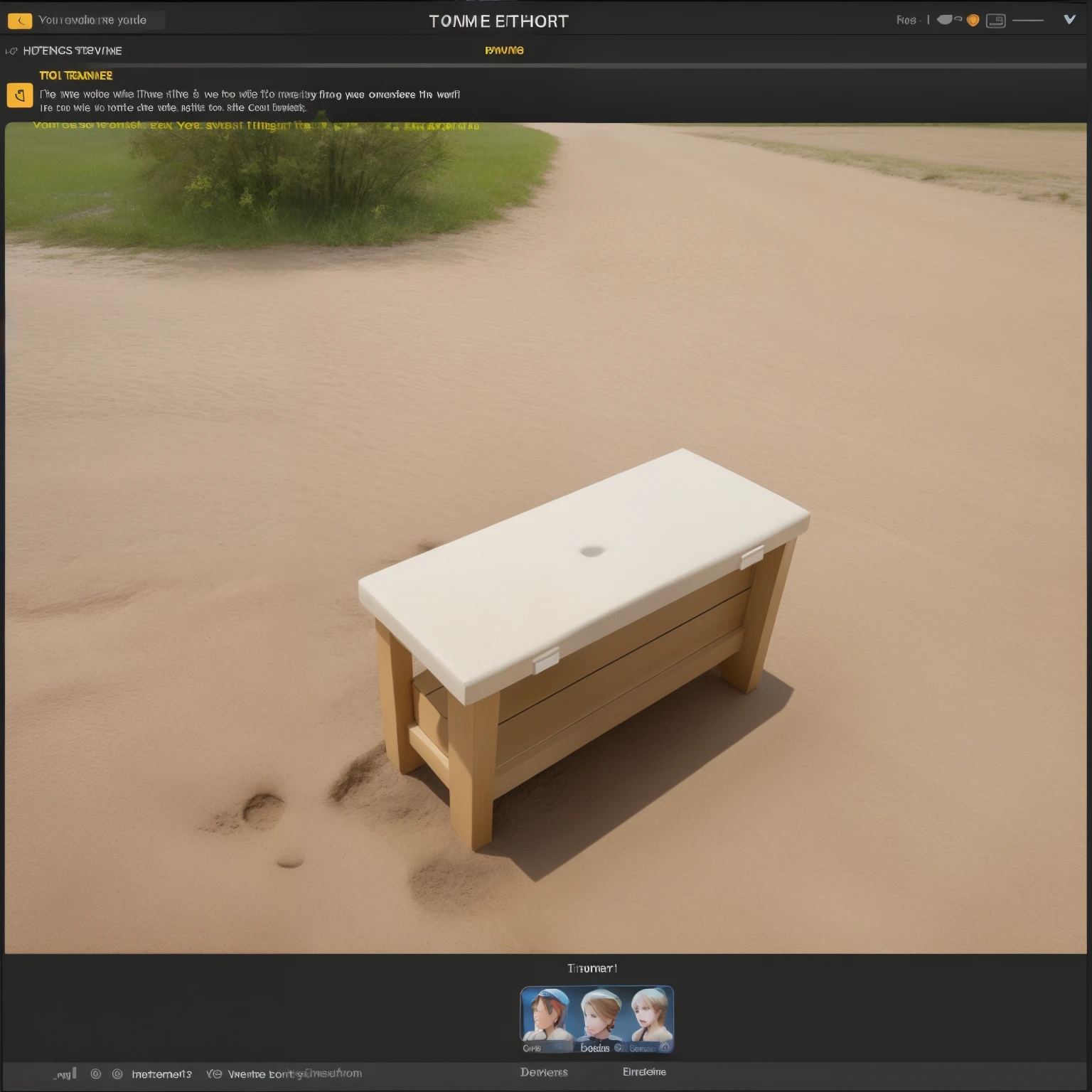Click the gray progress bar under the tabs

click(546, 65)
